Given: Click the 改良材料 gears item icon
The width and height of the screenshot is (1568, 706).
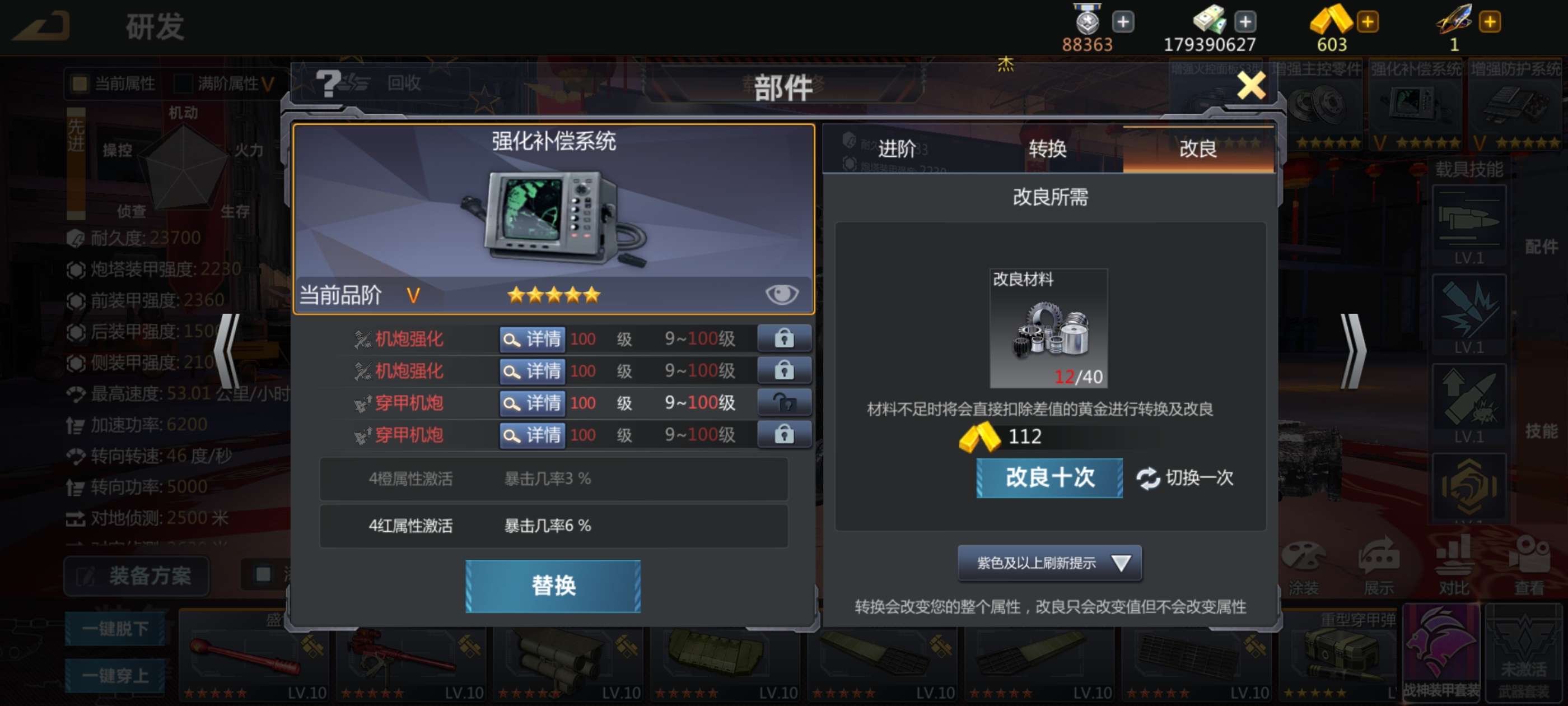Looking at the screenshot, I should pos(1048,328).
